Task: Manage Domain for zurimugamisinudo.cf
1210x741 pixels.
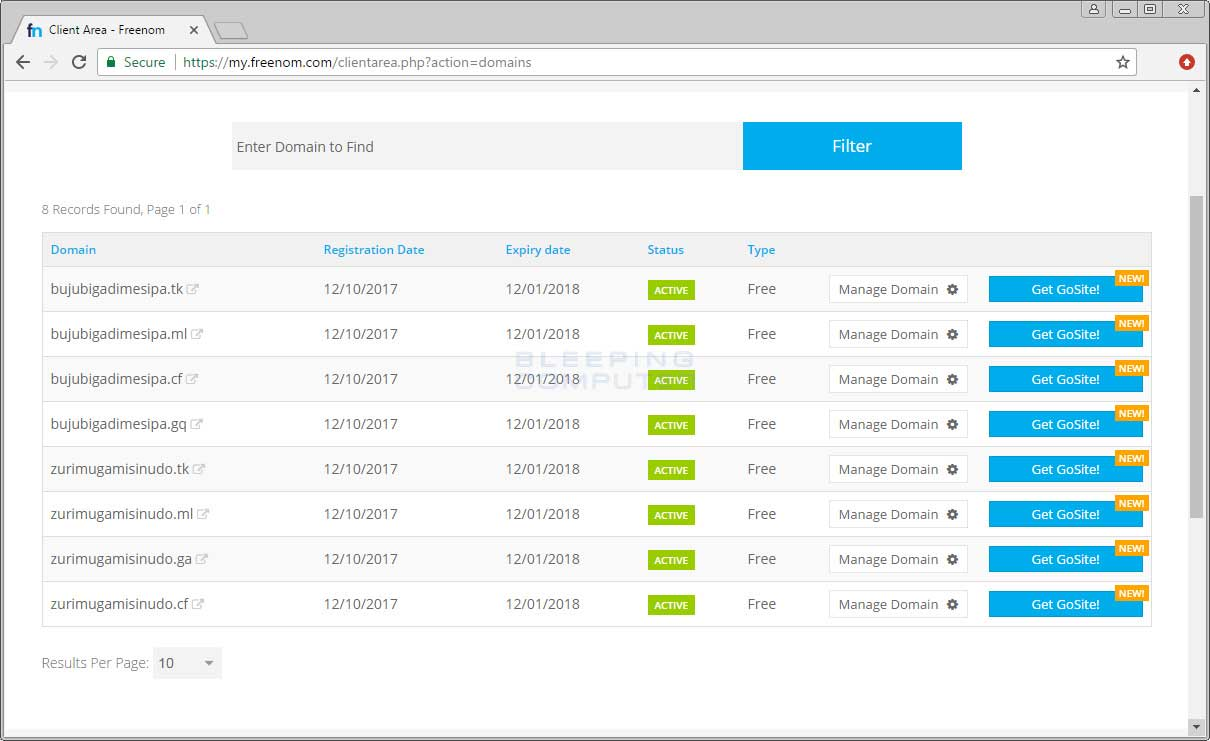Action: click(x=898, y=604)
